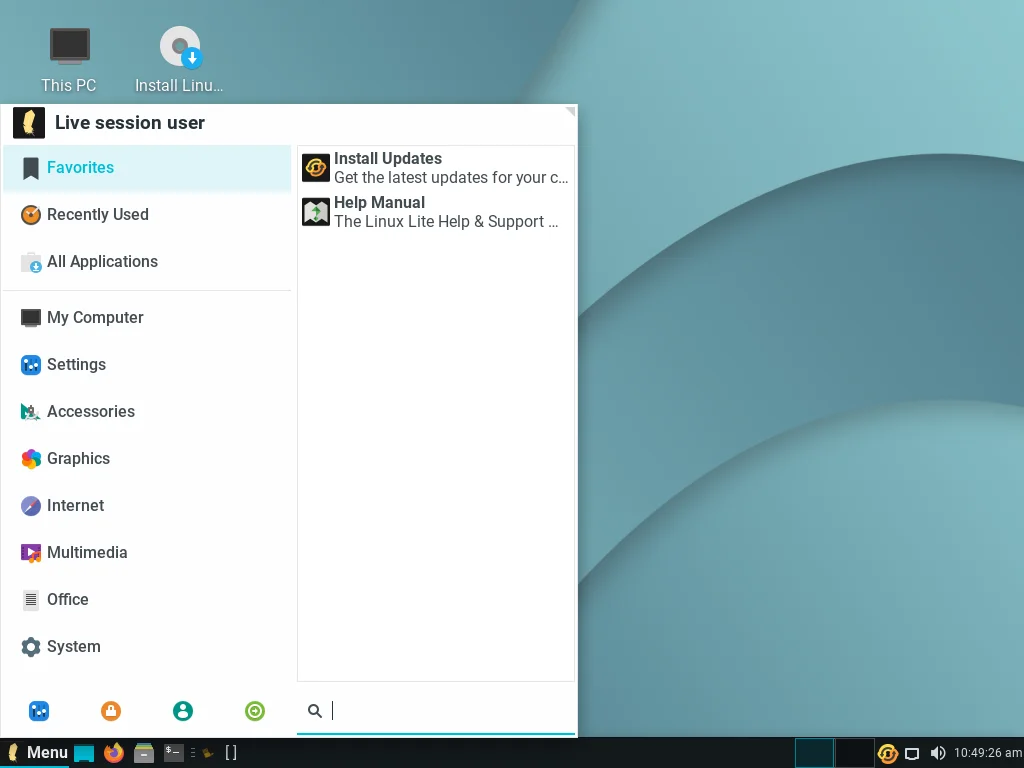Viewport: 1024px width, 768px height.
Task: Open the System category
Action: pyautogui.click(x=147, y=647)
